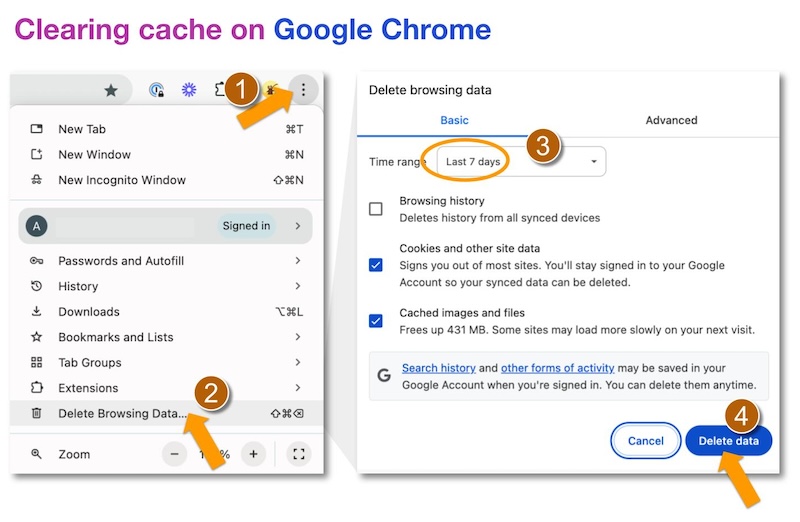Enter full screen with the square brackets icon
Screen dimensions: 800x522
point(299,454)
